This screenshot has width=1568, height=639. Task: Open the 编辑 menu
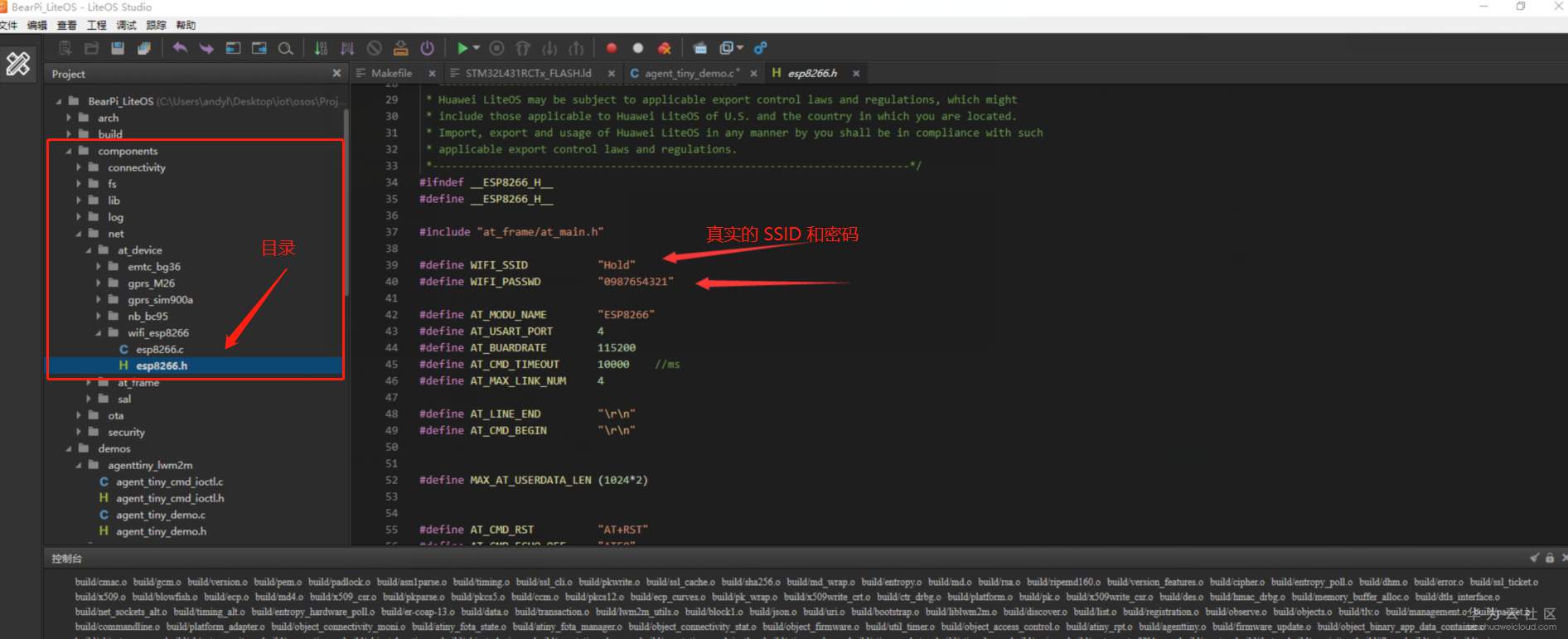pos(36,25)
